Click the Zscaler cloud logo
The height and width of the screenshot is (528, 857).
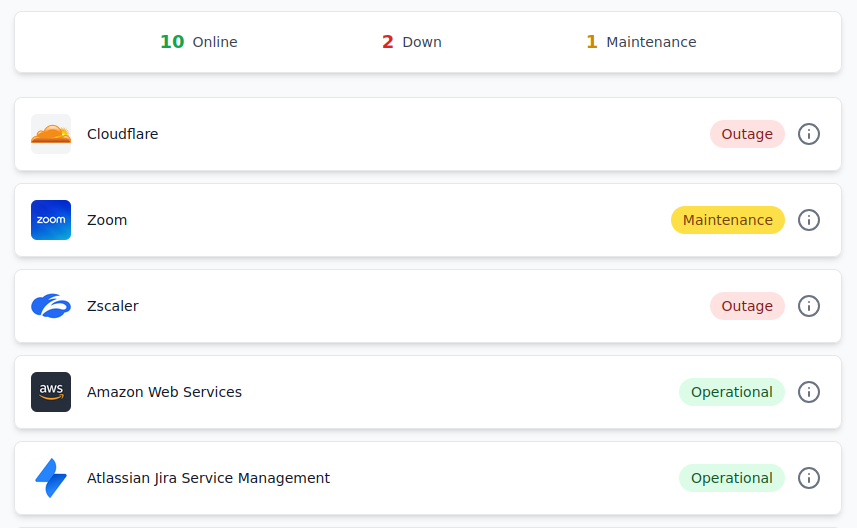coord(51,306)
